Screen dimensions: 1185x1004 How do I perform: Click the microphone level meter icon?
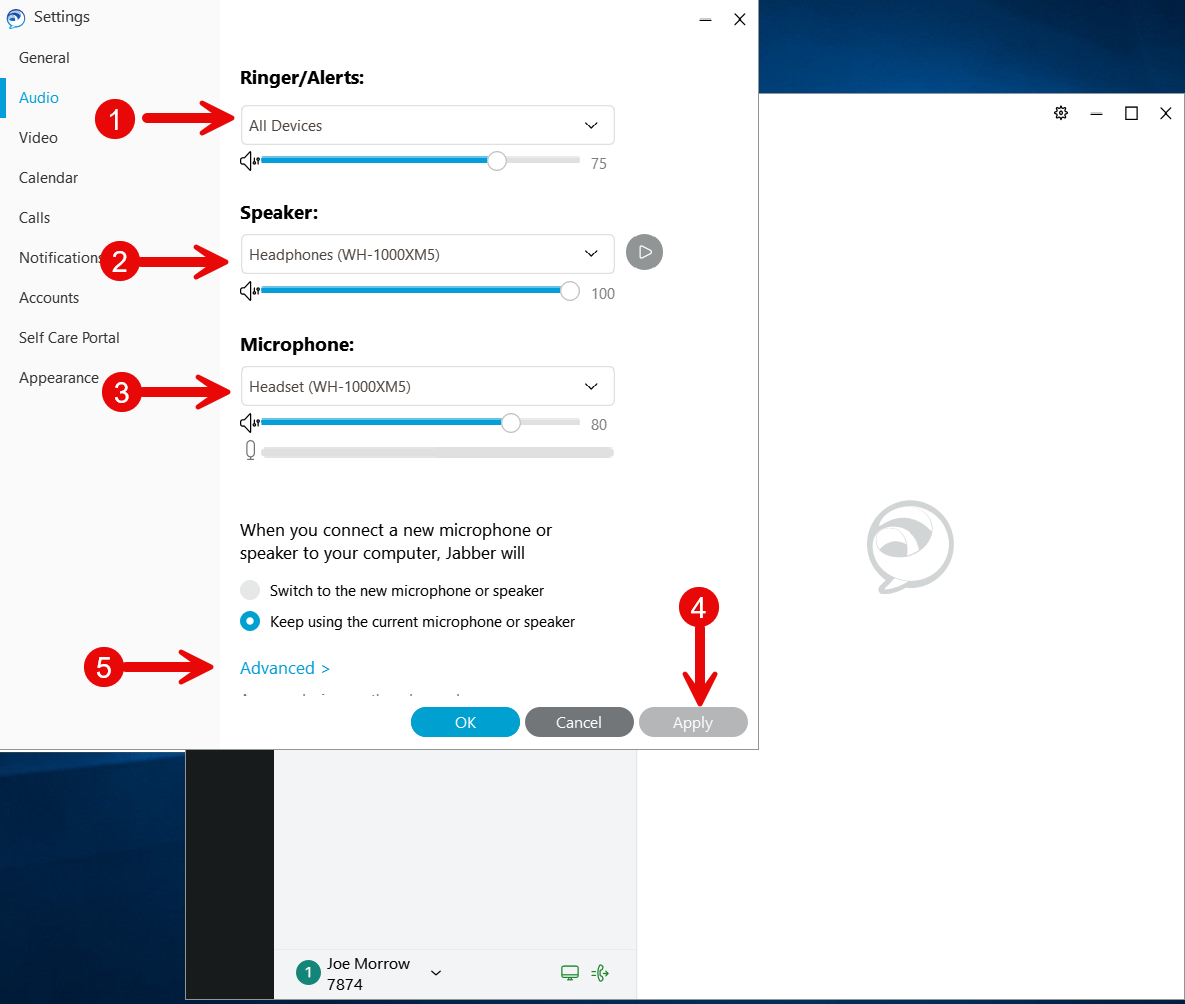(250, 451)
